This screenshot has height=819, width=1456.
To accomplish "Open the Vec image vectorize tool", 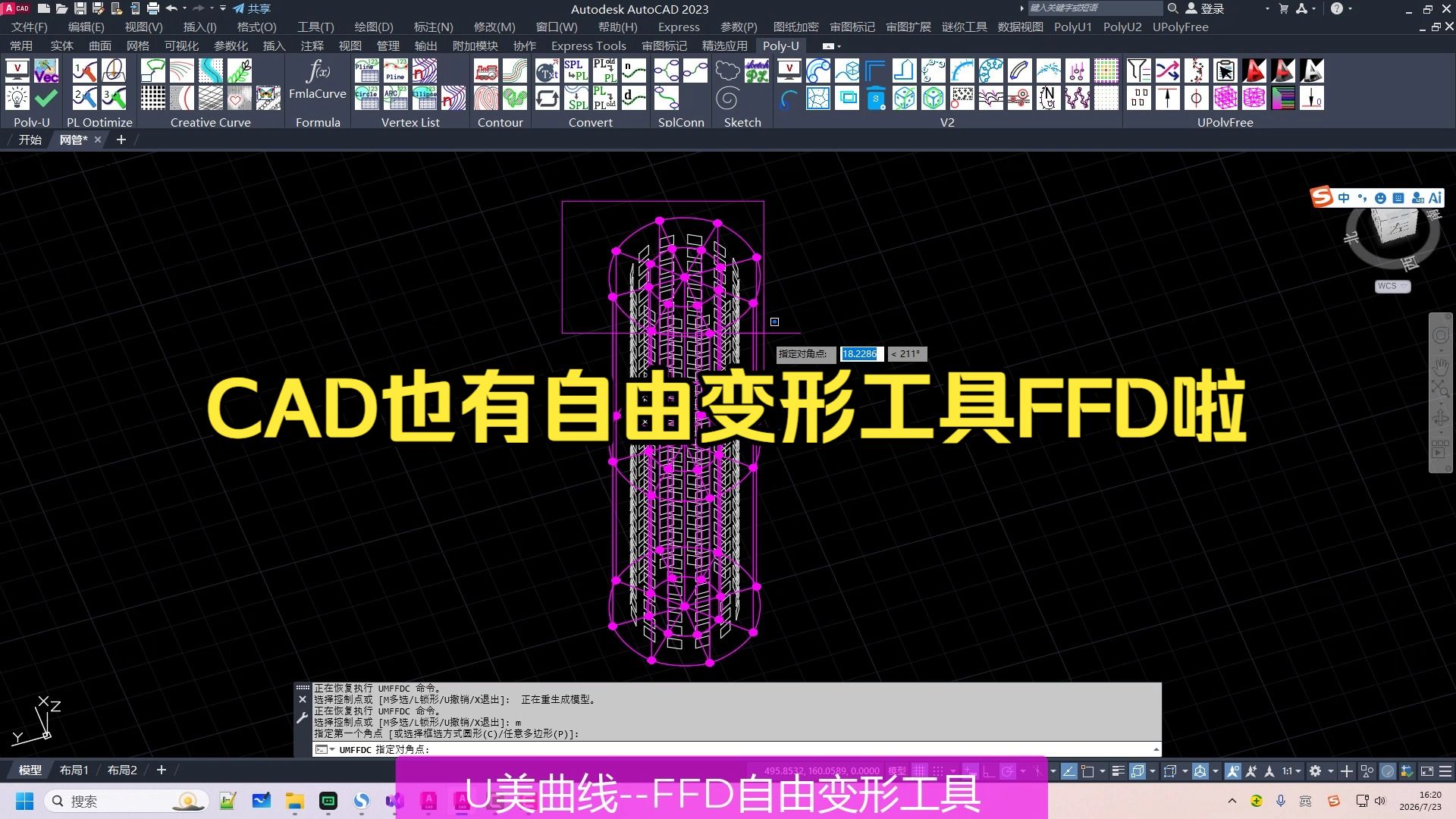I will pyautogui.click(x=46, y=71).
